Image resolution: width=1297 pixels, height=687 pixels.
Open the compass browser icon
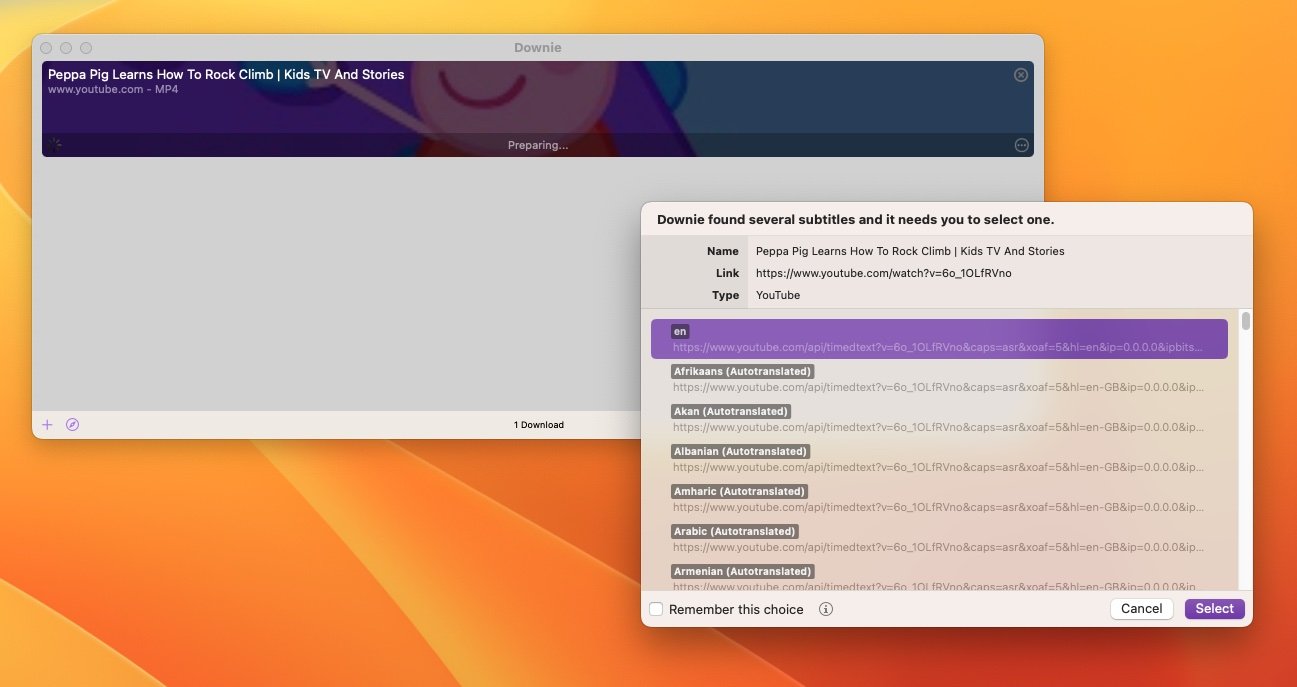72,425
